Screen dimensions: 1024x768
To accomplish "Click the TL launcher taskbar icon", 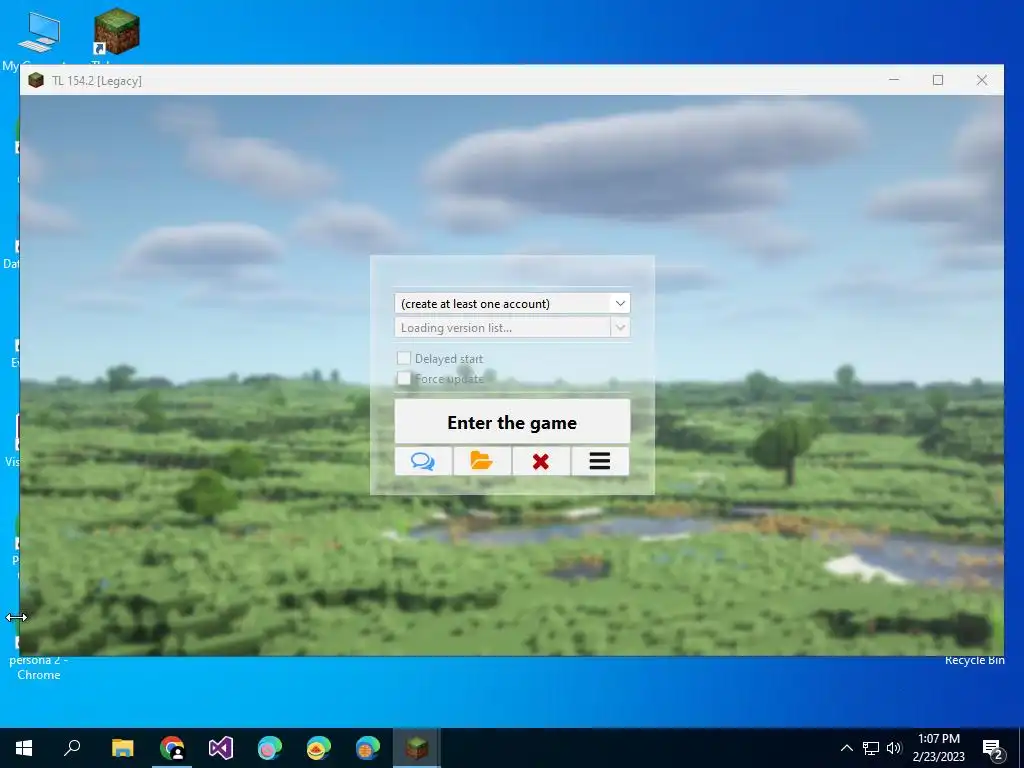I will [x=417, y=748].
